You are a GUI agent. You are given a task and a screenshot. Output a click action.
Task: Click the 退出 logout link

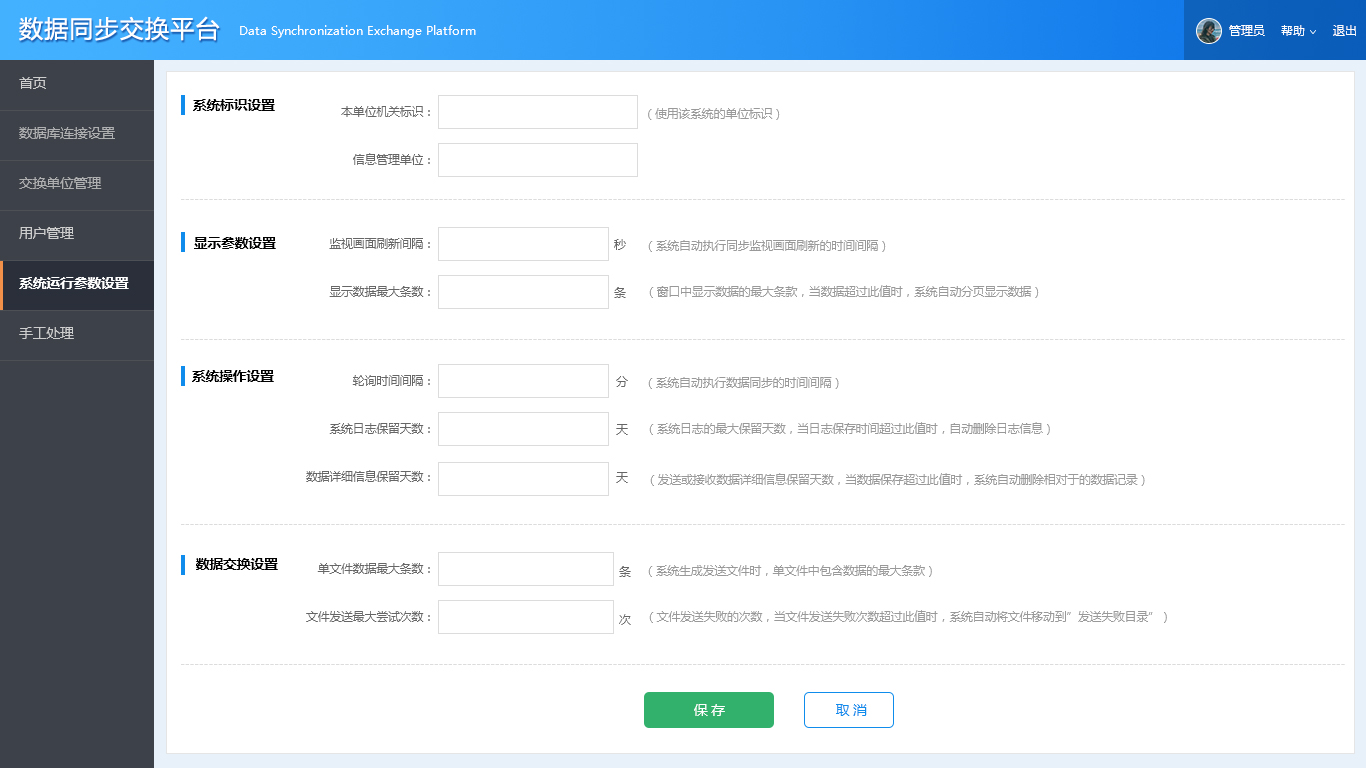(1344, 31)
